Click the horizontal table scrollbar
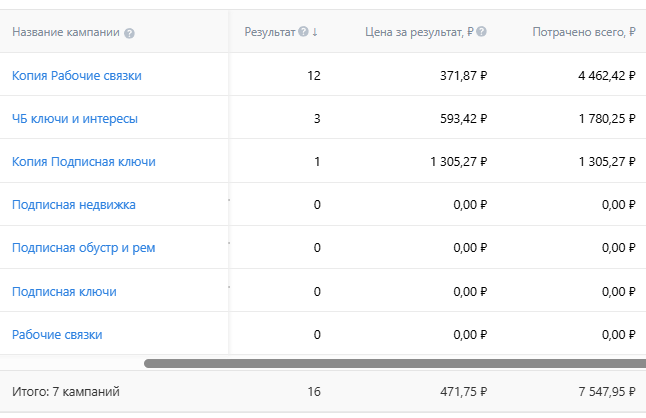The height and width of the screenshot is (418, 646). click(x=395, y=364)
